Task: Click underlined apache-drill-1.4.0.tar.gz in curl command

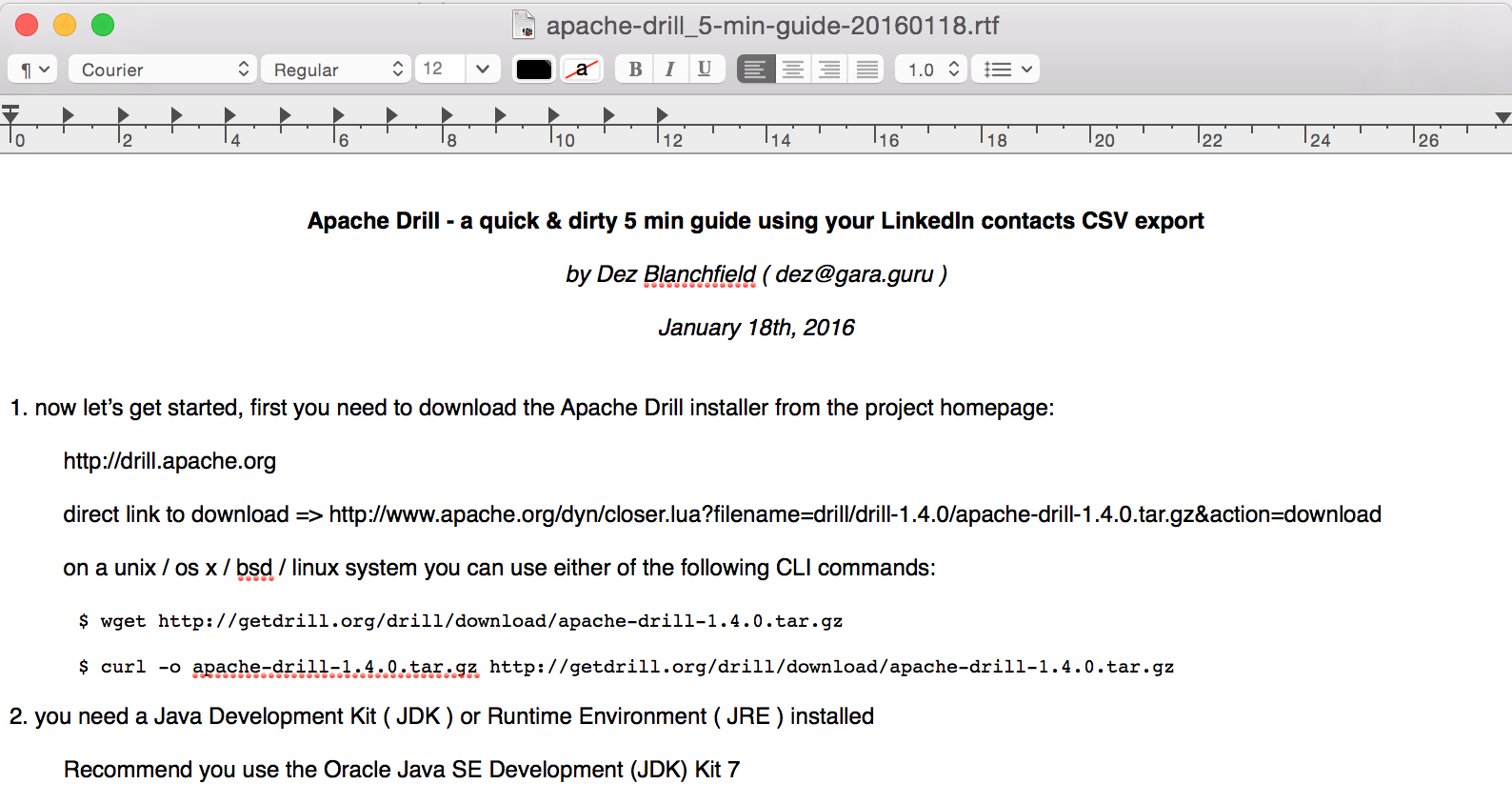Action: click(x=335, y=667)
